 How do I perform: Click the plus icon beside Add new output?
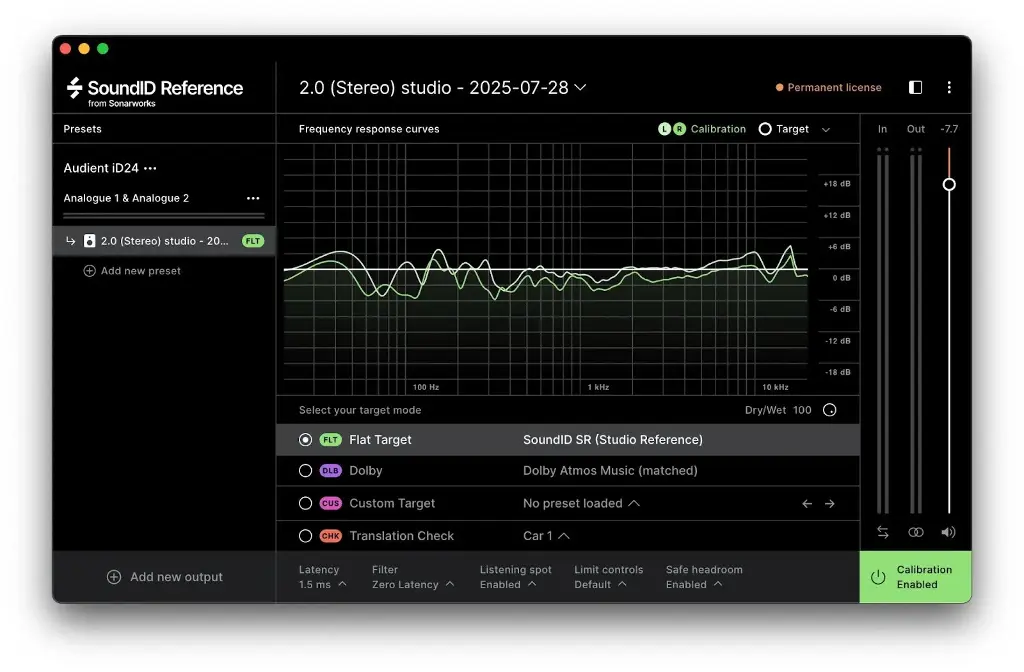tap(114, 577)
